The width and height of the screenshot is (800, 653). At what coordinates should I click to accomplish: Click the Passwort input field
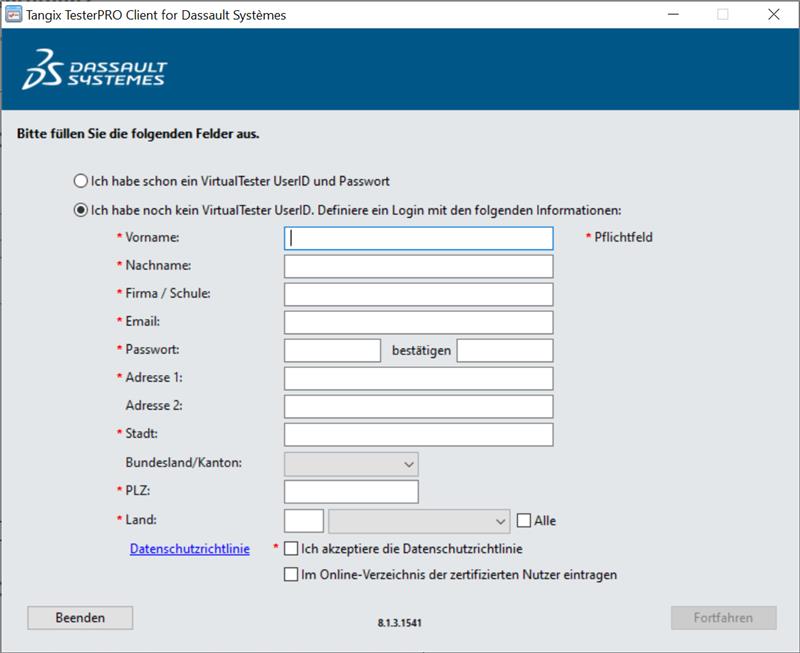332,350
